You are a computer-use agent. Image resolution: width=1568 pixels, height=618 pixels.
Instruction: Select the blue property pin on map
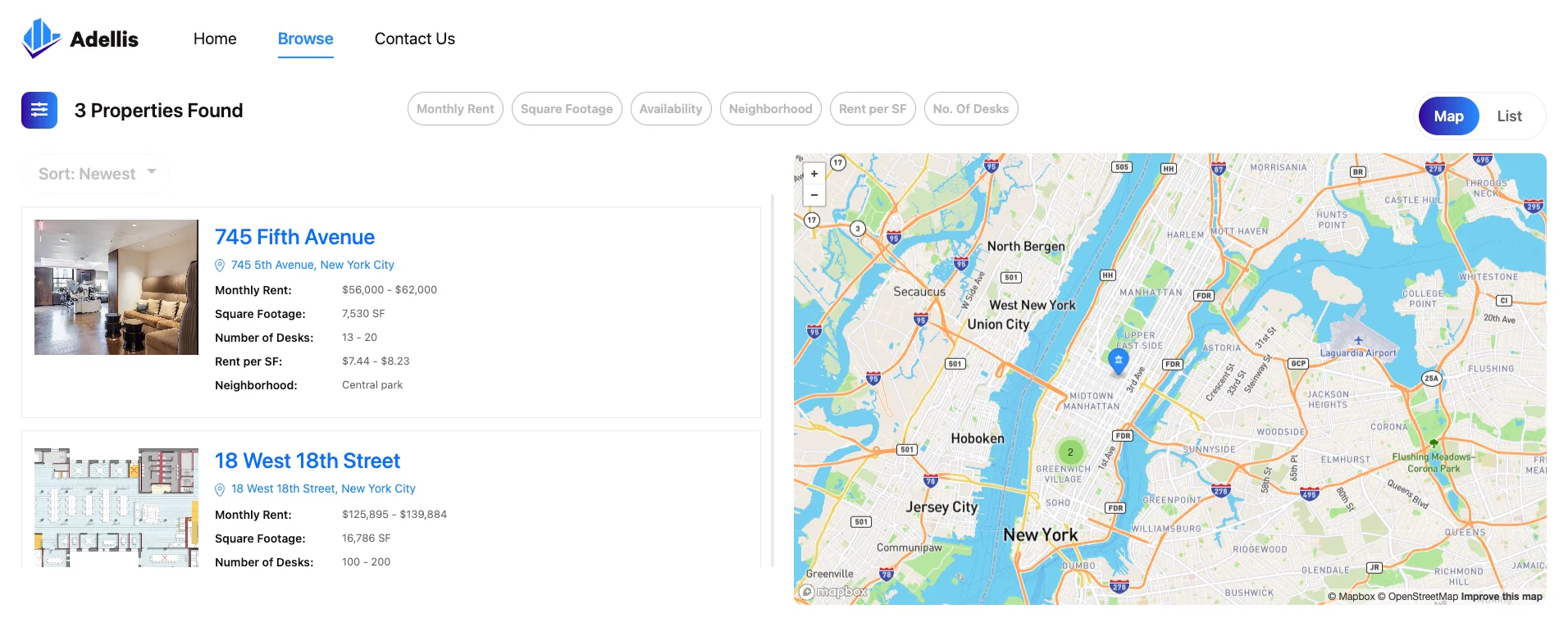[1119, 361]
